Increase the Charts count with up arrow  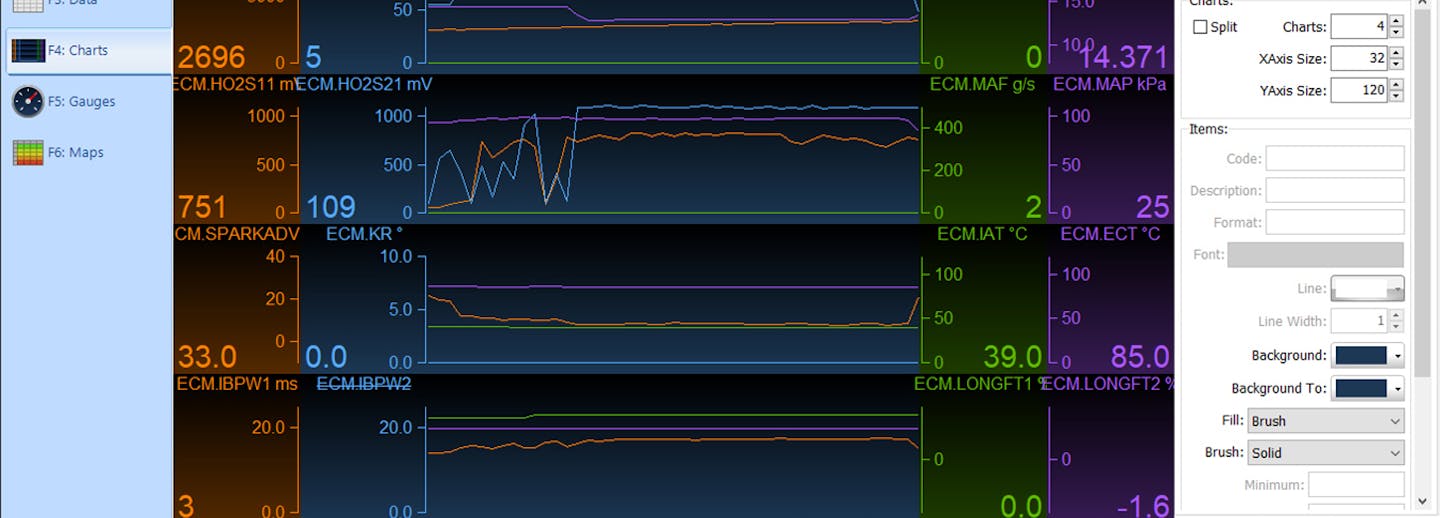1396,21
